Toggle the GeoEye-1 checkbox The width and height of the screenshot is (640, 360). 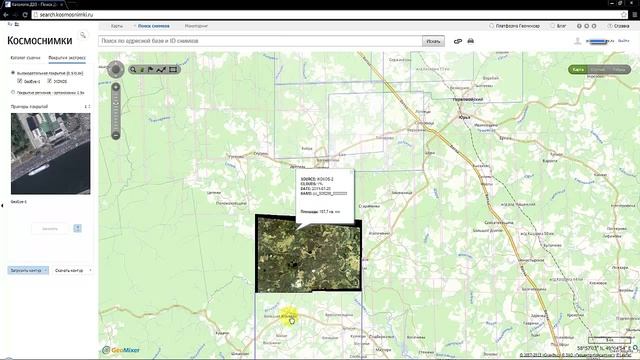(x=20, y=81)
